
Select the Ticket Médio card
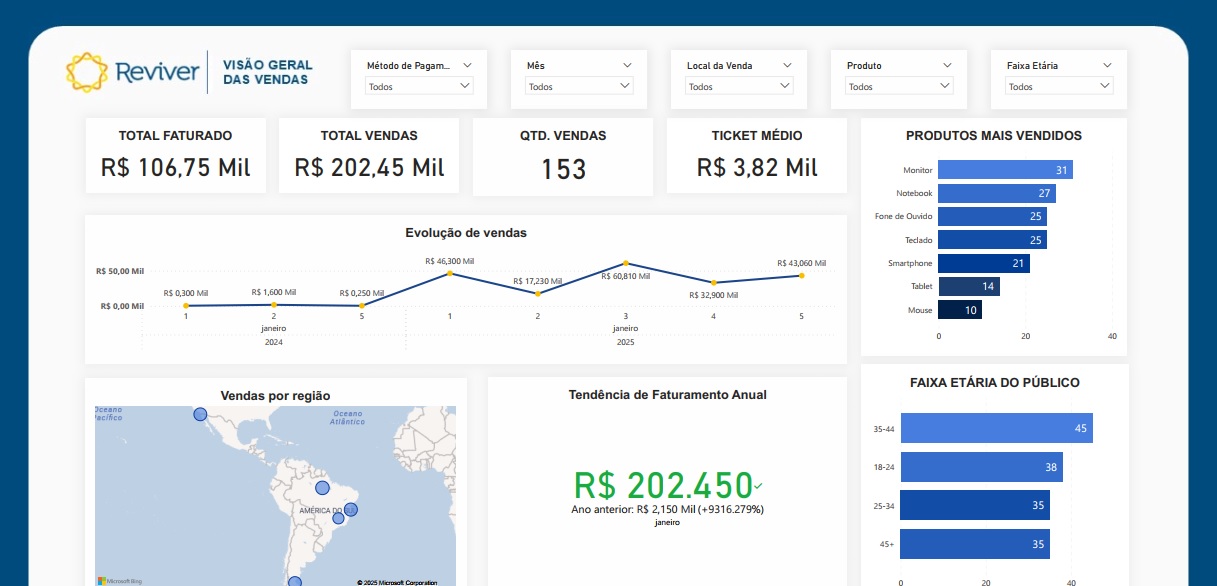[x=757, y=156]
